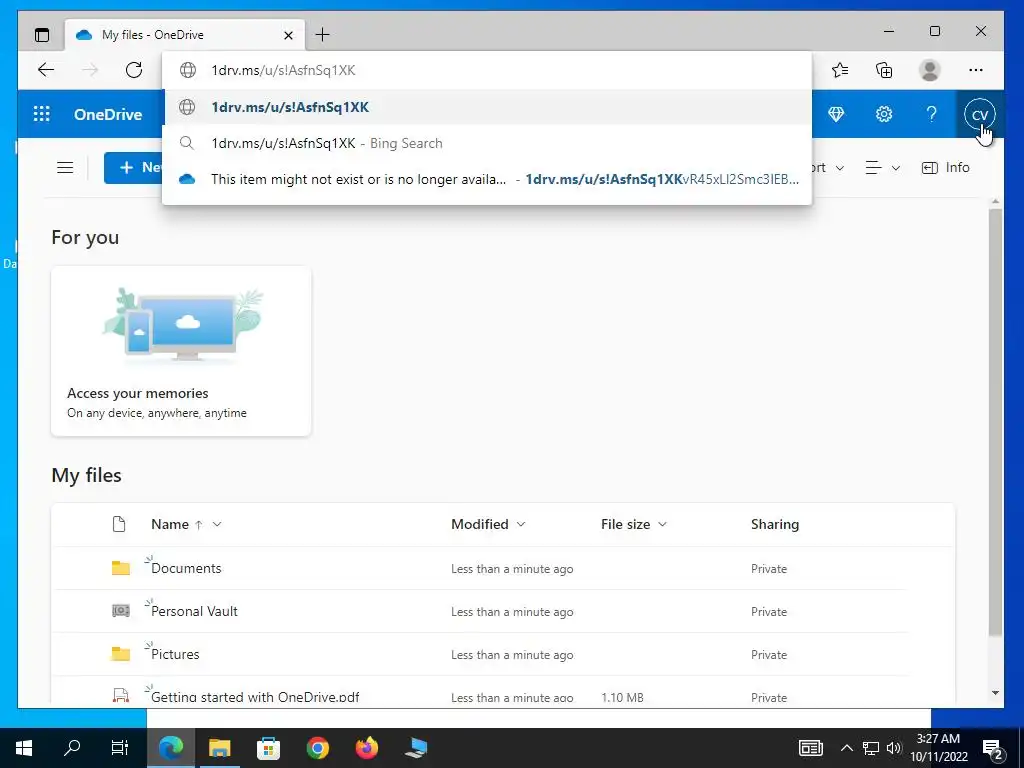Image resolution: width=1024 pixels, height=768 pixels.
Task: Open Edge profile icon
Action: point(929,70)
